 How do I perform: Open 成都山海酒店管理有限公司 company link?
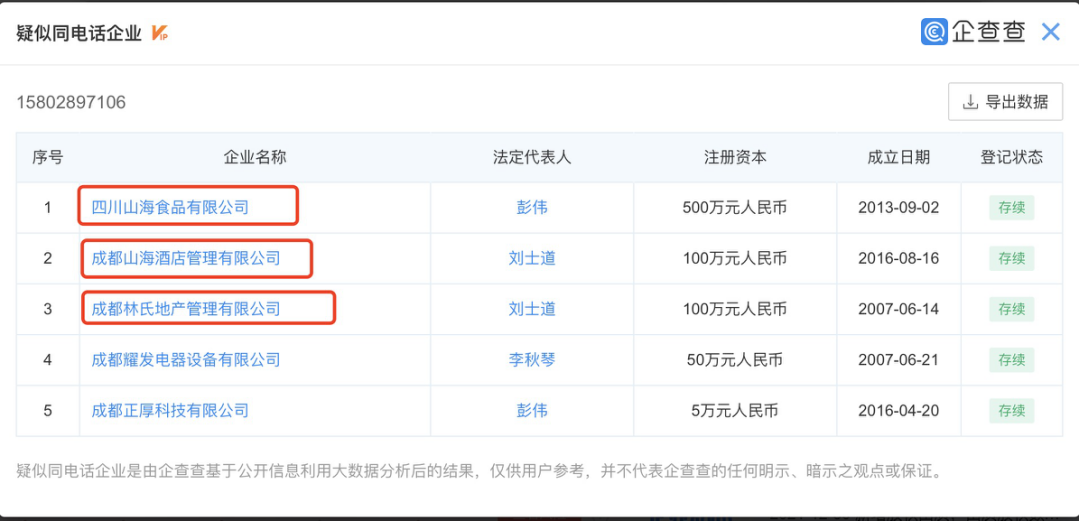(x=186, y=258)
